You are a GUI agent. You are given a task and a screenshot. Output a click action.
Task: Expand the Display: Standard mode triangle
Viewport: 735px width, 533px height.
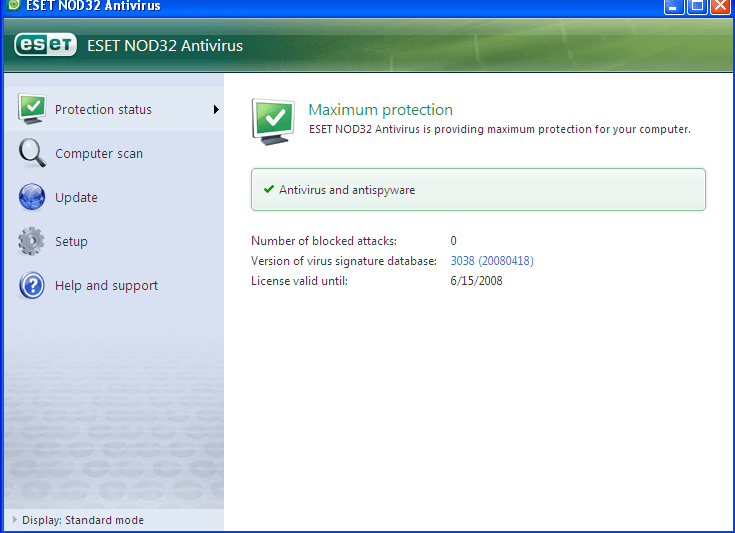(15, 519)
